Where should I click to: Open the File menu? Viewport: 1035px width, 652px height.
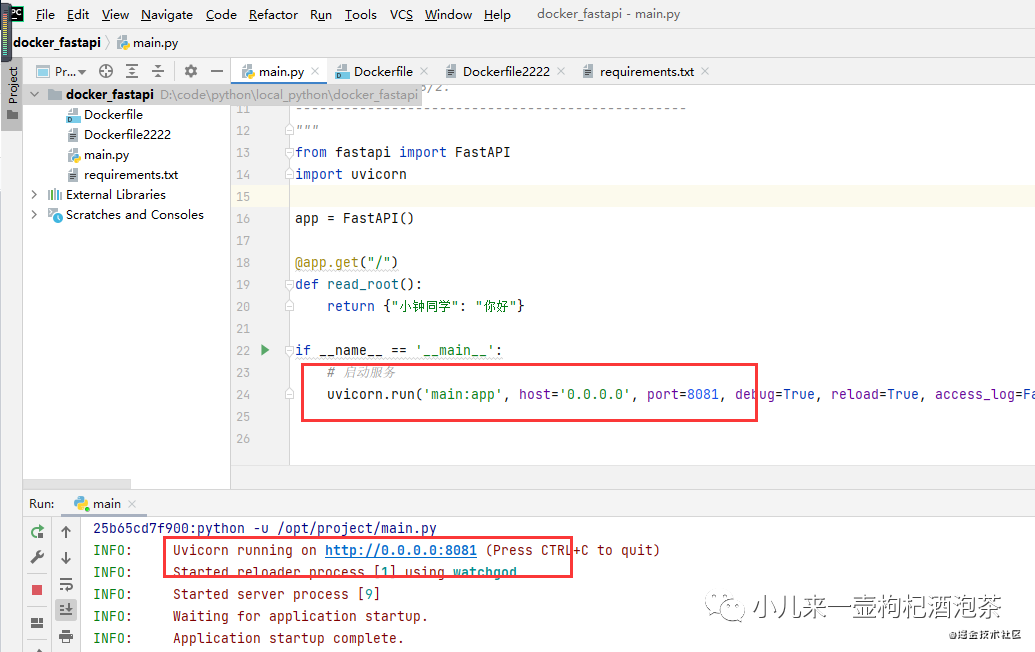point(45,15)
